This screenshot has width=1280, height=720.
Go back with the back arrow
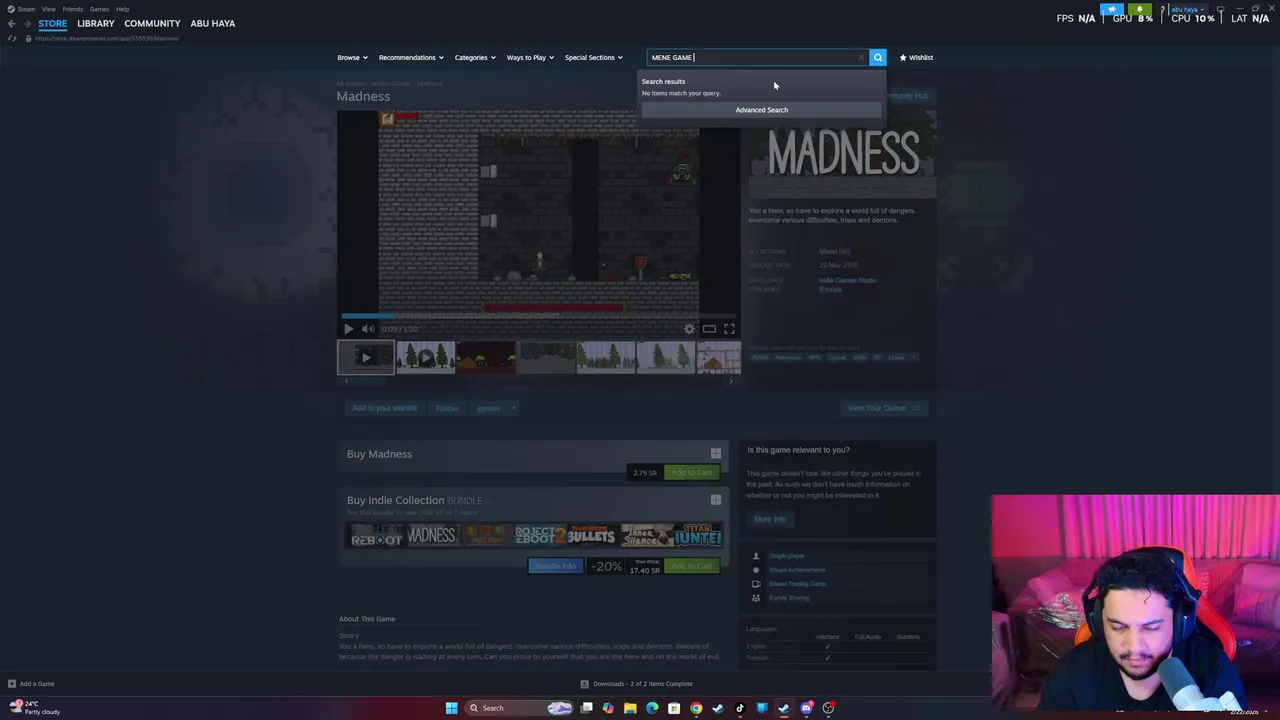click(12, 23)
